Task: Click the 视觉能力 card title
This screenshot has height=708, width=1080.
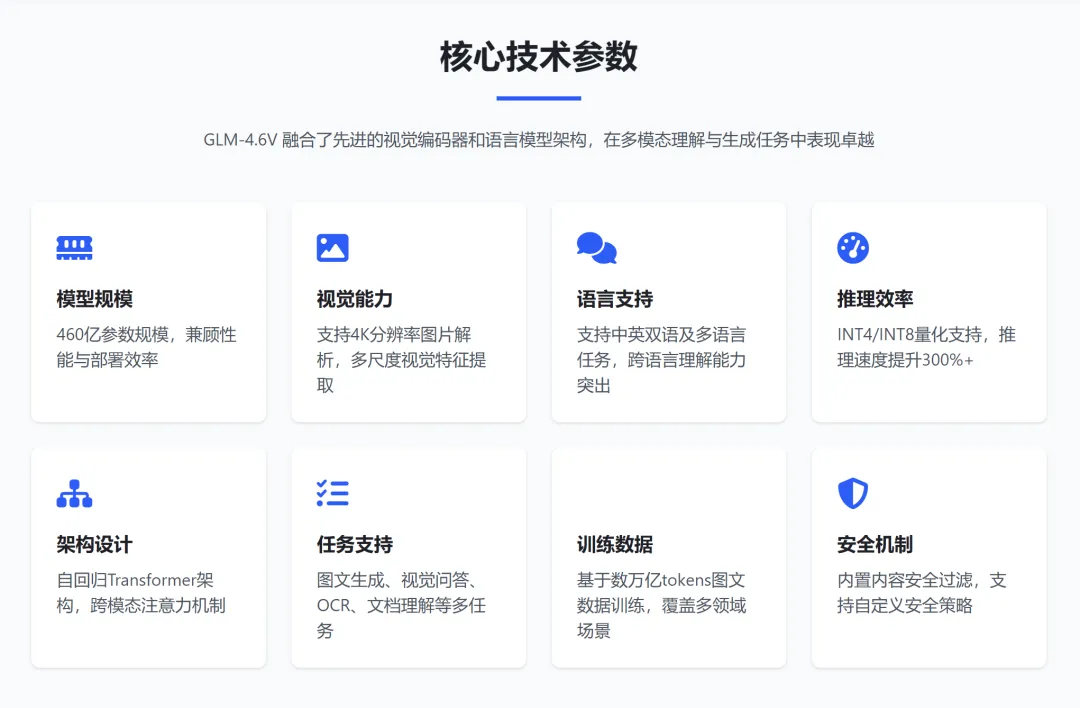Action: pyautogui.click(x=355, y=299)
